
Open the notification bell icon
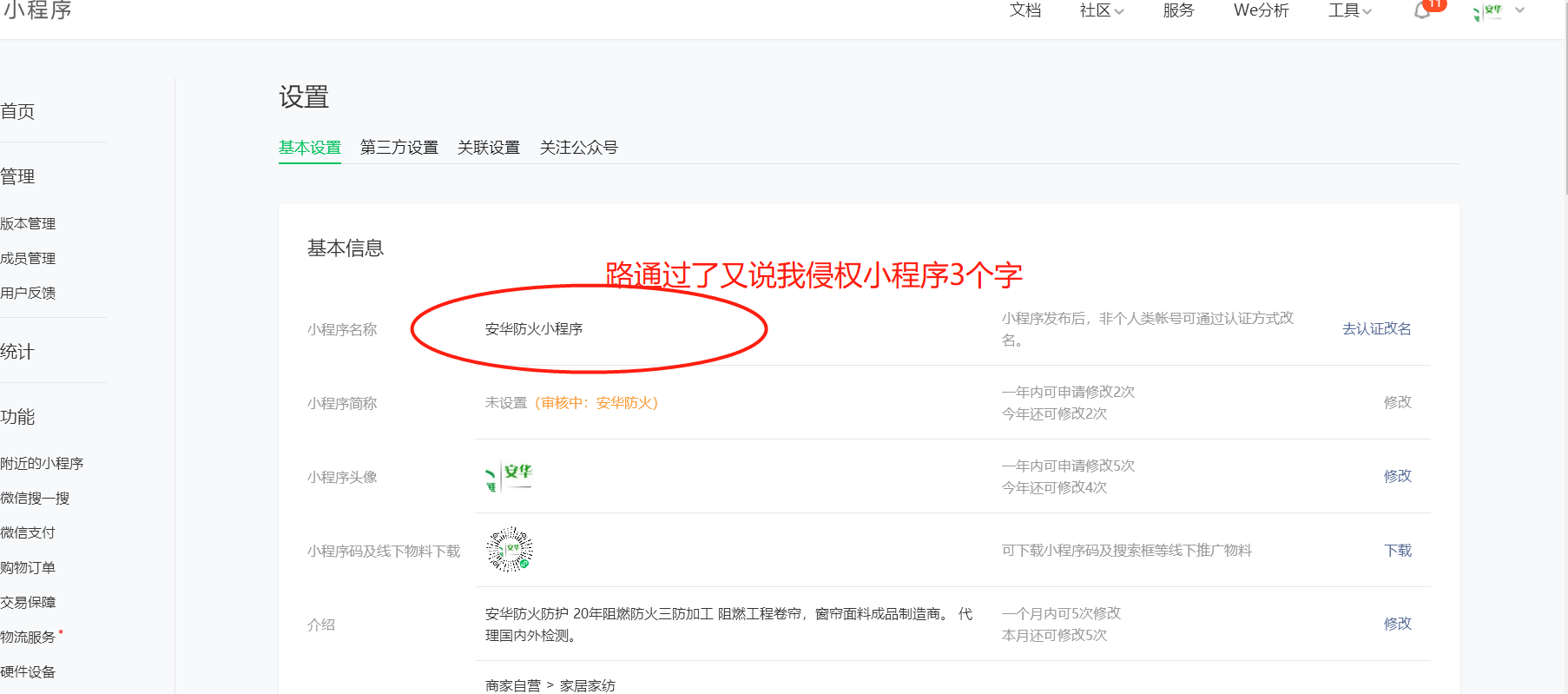1422,10
